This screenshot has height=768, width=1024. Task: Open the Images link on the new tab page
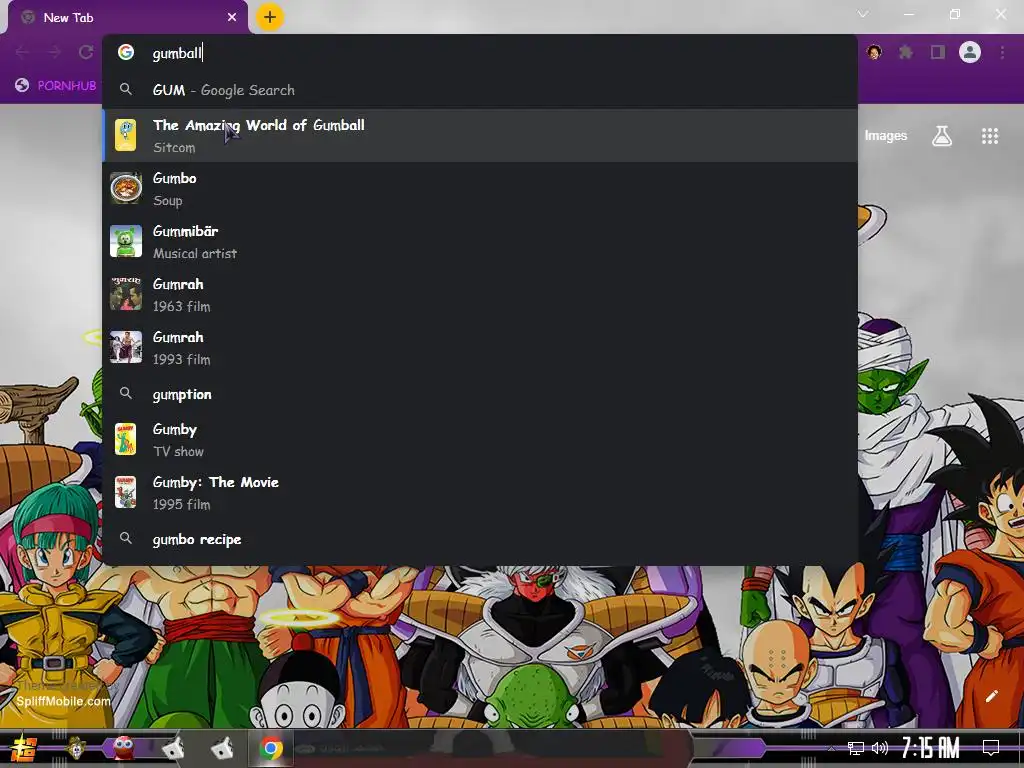[x=886, y=136]
